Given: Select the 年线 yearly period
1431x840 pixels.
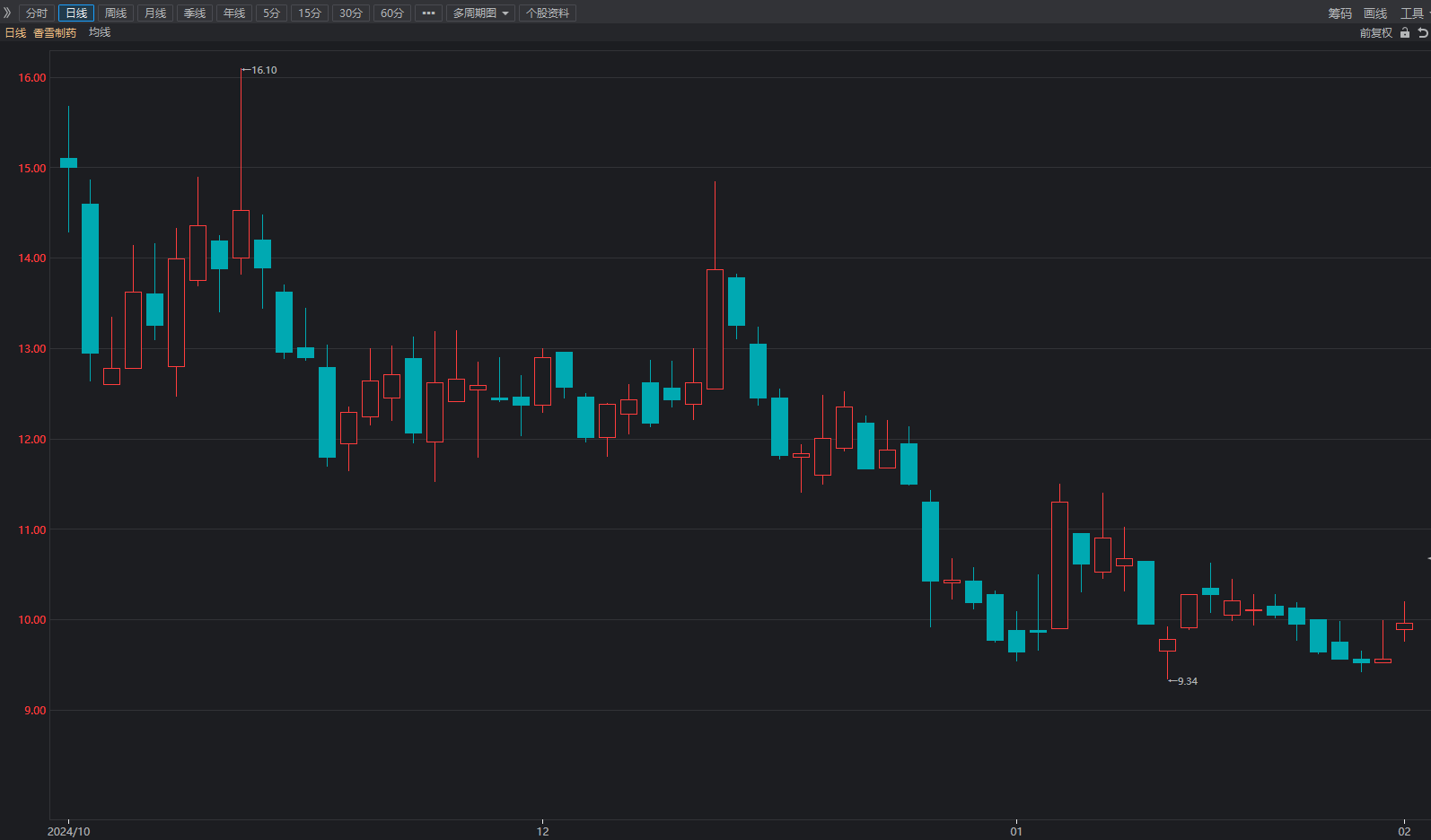Looking at the screenshot, I should pyautogui.click(x=234, y=13).
